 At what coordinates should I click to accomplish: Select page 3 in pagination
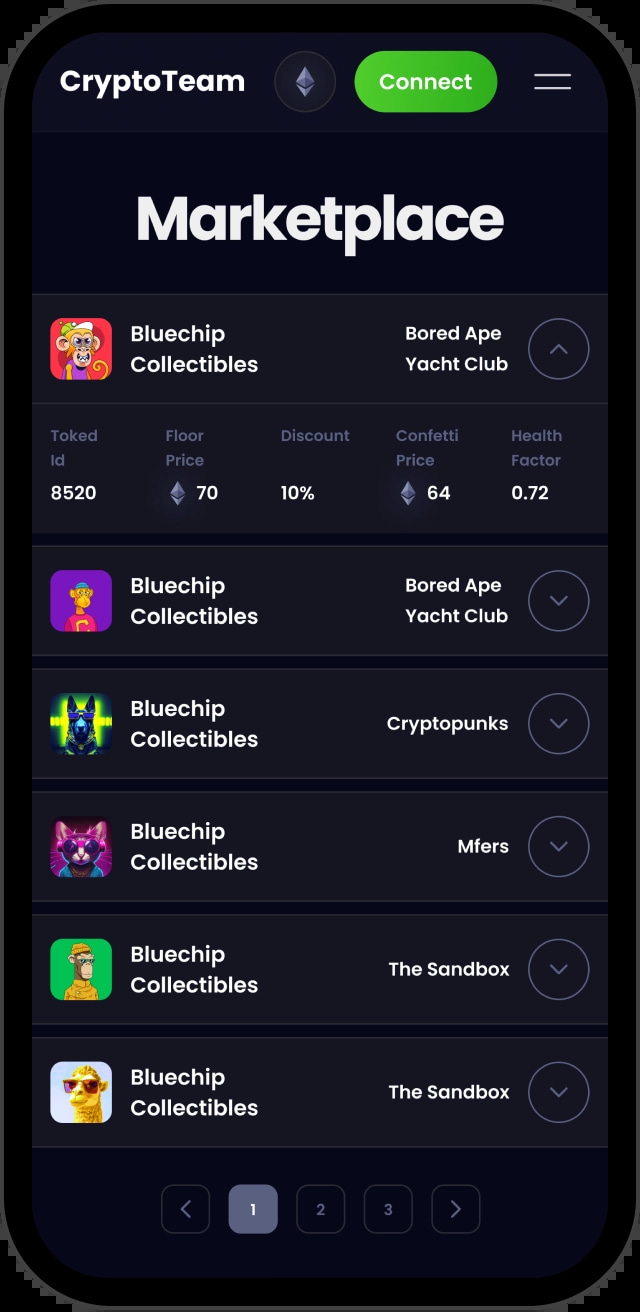tap(388, 1209)
